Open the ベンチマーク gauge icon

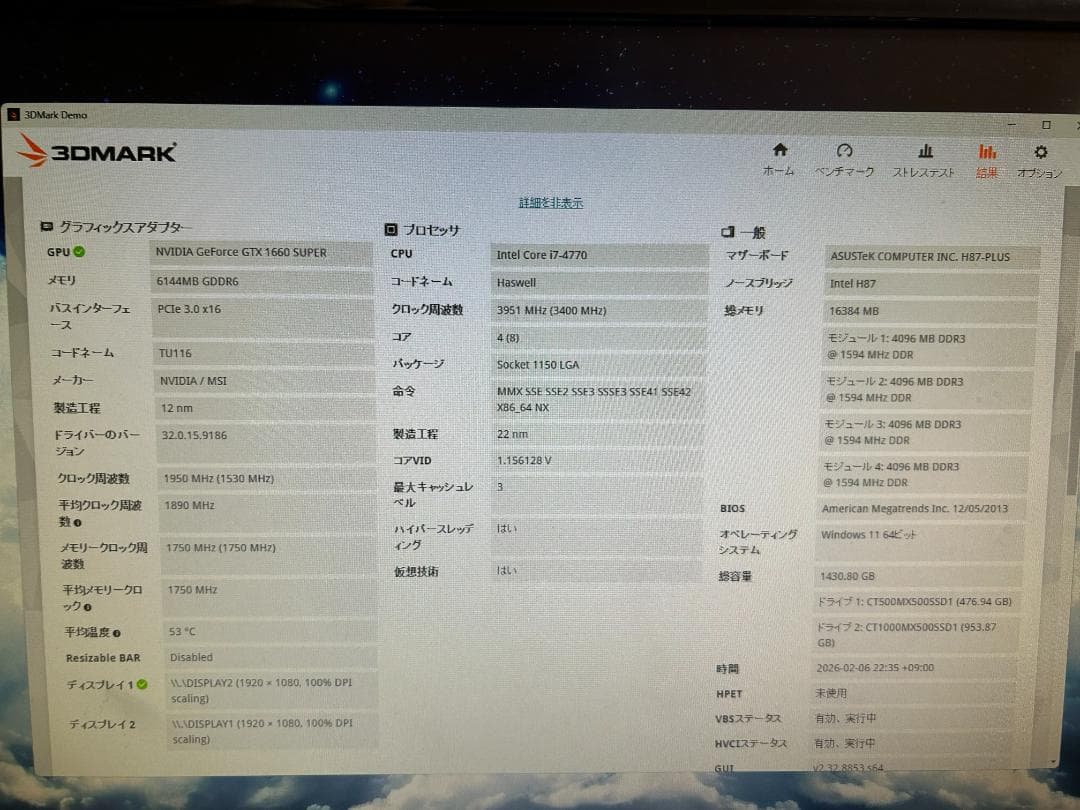coord(844,151)
